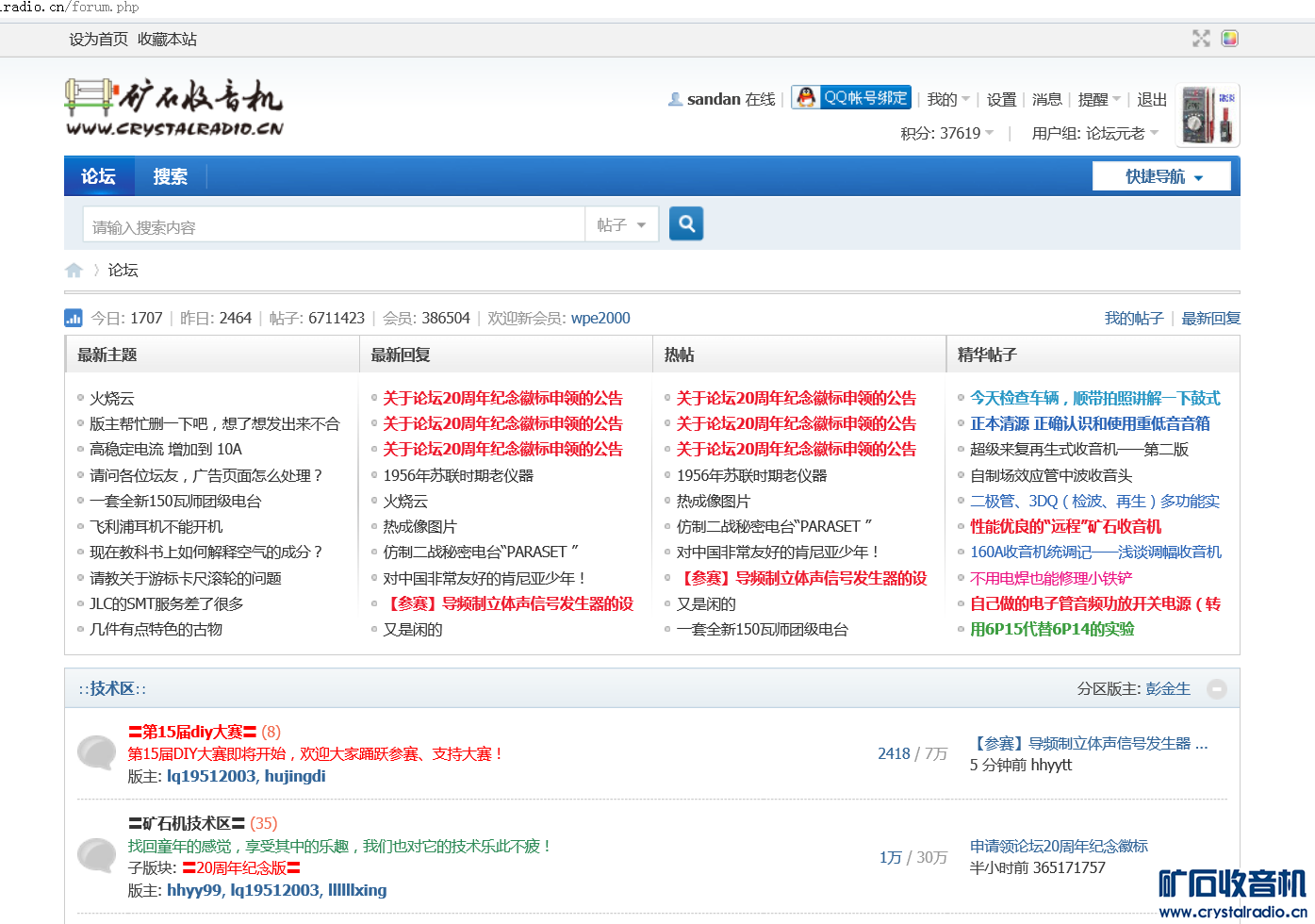The width and height of the screenshot is (1315, 924).
Task: Click the 退出 logout link
Action: coord(1152,99)
